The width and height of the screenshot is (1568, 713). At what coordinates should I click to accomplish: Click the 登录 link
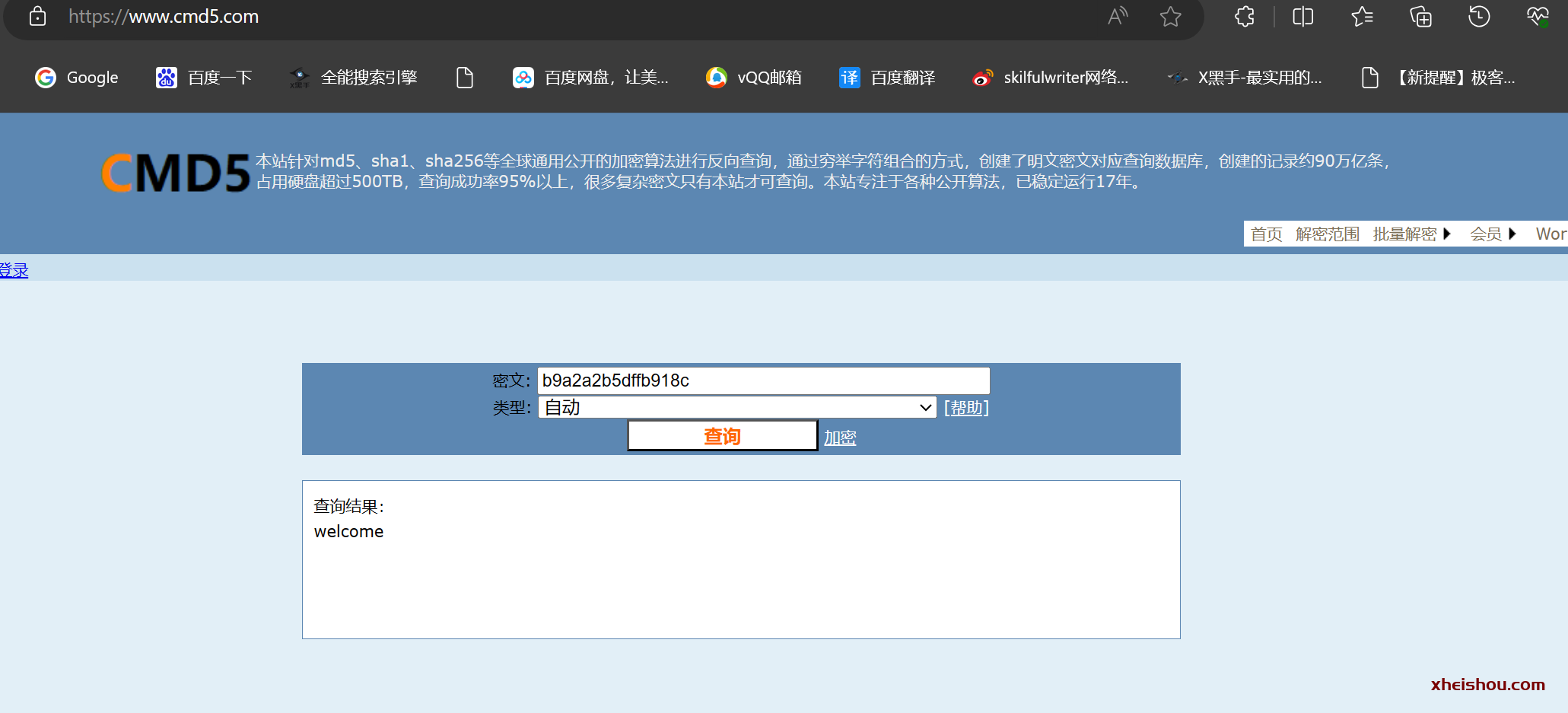(x=14, y=270)
